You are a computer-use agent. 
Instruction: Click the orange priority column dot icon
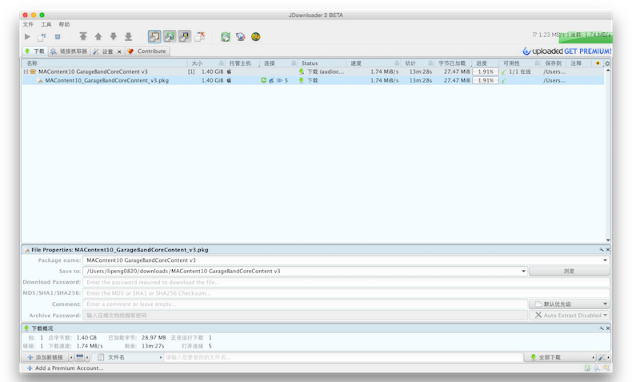(x=598, y=63)
